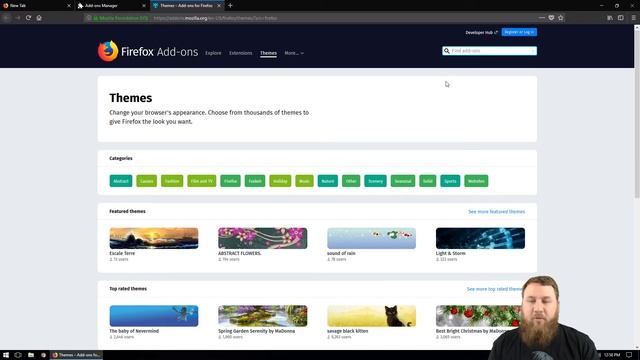The width and height of the screenshot is (640, 360).
Task: Select the Abstract category
Action: pos(121,181)
